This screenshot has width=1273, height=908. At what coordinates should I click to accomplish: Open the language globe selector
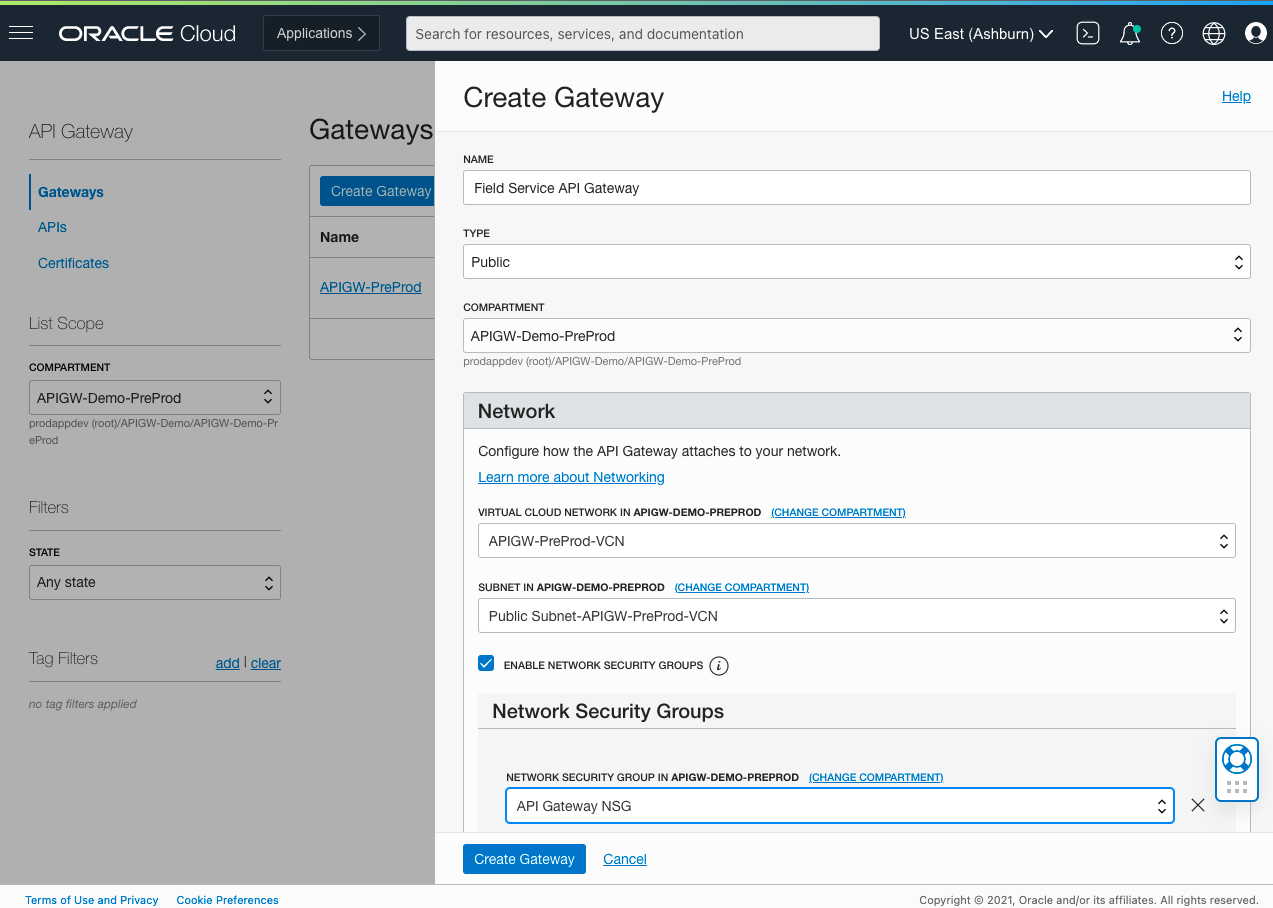pos(1213,33)
